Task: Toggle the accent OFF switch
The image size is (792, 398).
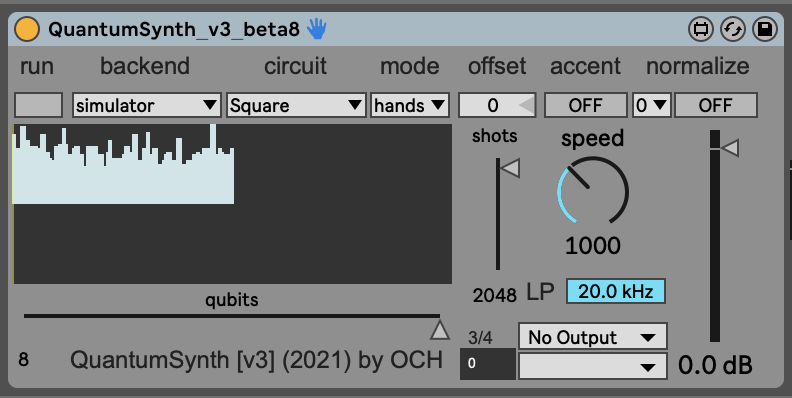Action: pyautogui.click(x=585, y=105)
